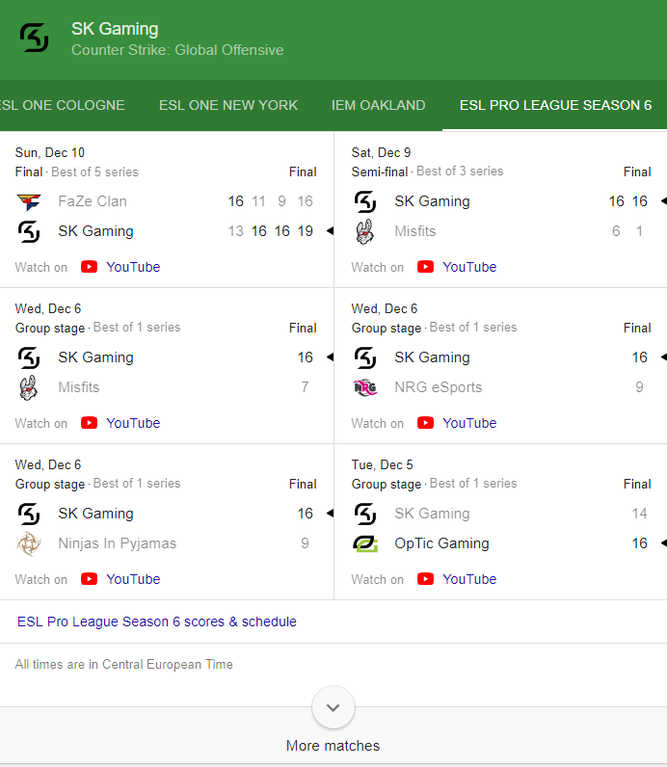The height and width of the screenshot is (767, 667).
Task: Open YouTube link for group stage Misfits match
Action: tap(133, 423)
